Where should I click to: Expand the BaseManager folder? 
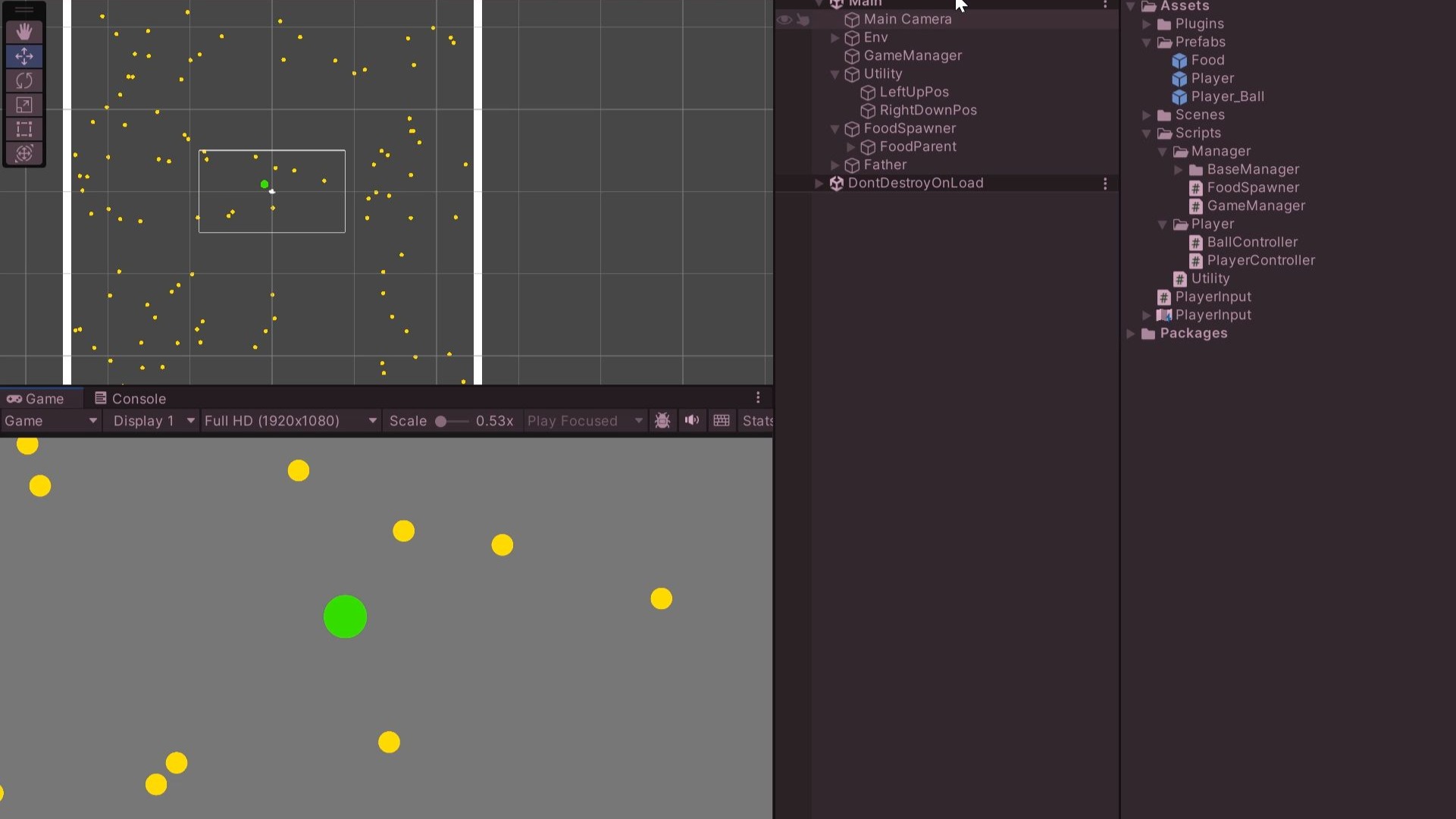point(1179,170)
